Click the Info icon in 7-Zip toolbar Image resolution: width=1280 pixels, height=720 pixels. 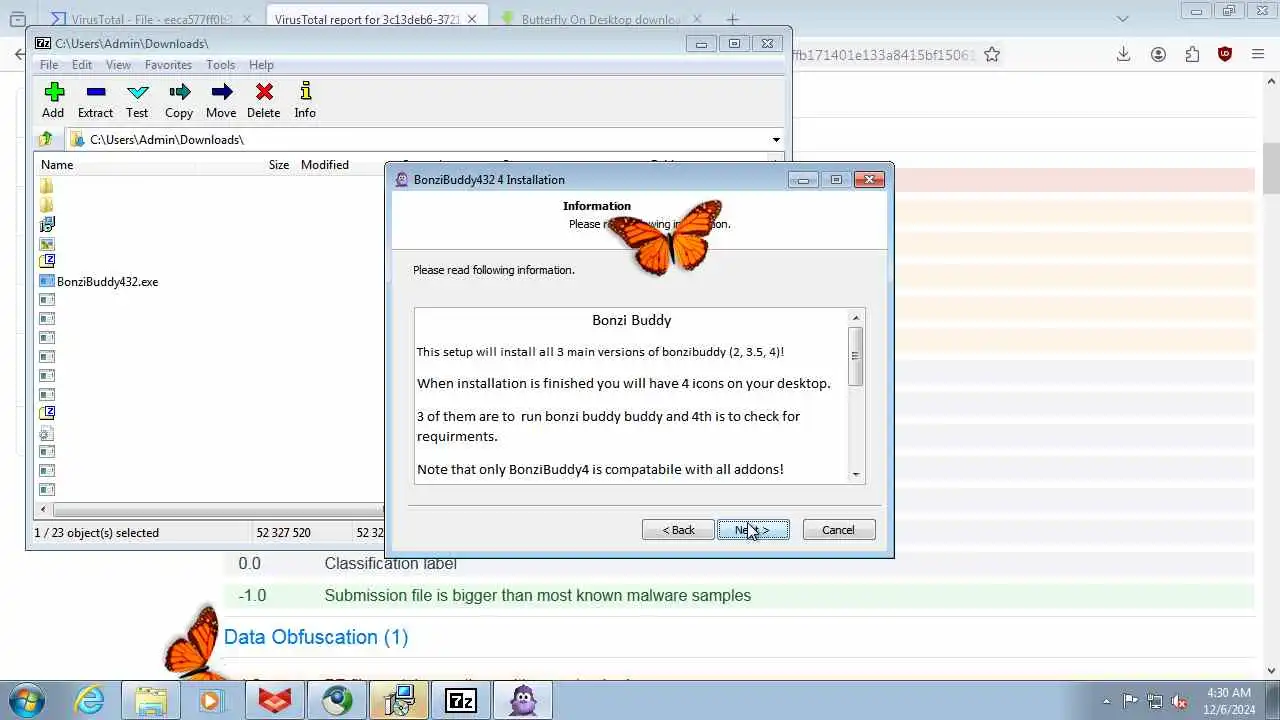pyautogui.click(x=305, y=101)
